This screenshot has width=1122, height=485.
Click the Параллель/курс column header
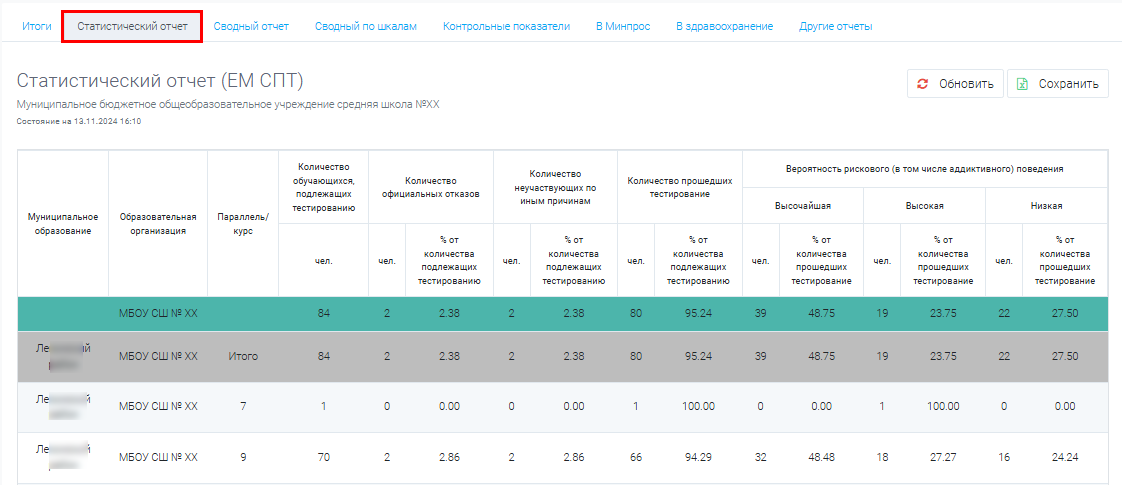pos(243,223)
